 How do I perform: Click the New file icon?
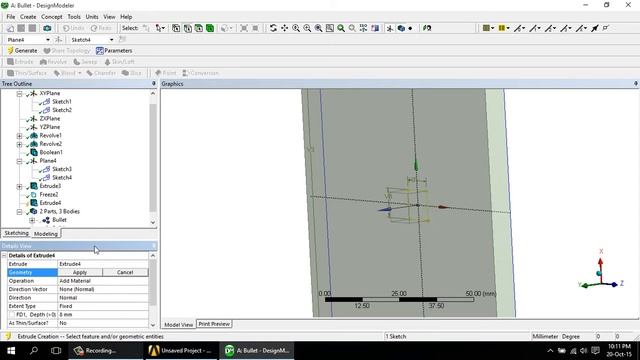point(10,28)
